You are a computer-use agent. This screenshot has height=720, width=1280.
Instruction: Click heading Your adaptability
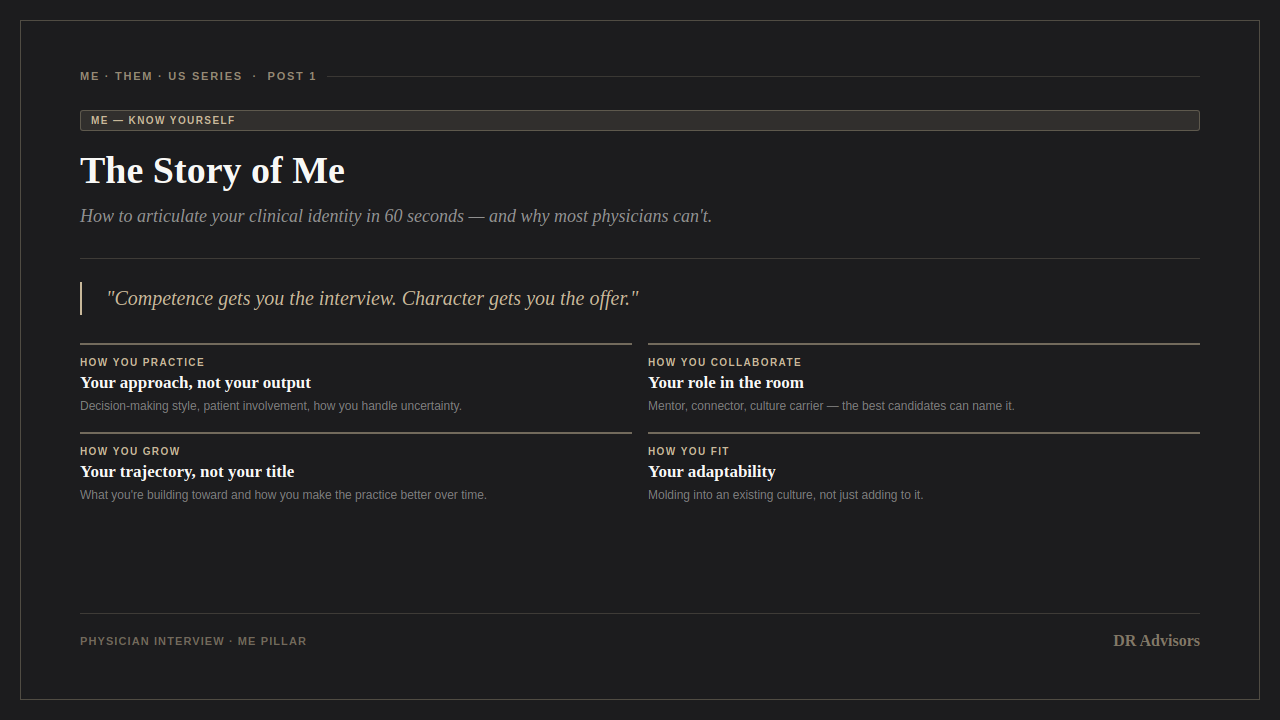(x=712, y=472)
